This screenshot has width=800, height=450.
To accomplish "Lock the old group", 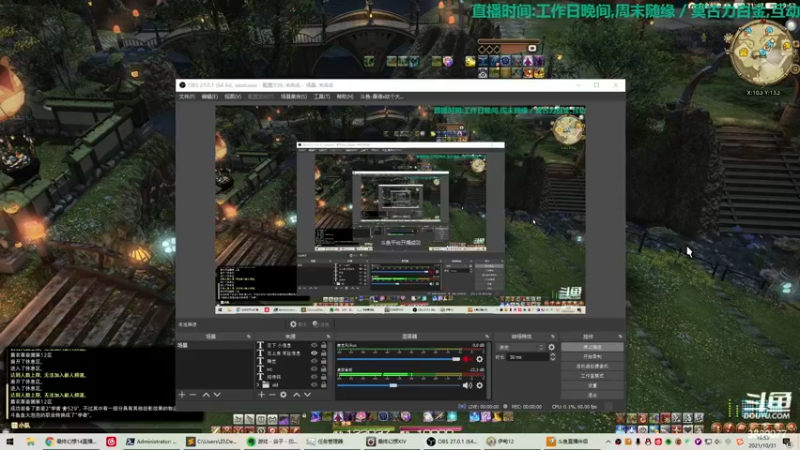I will [x=323, y=385].
